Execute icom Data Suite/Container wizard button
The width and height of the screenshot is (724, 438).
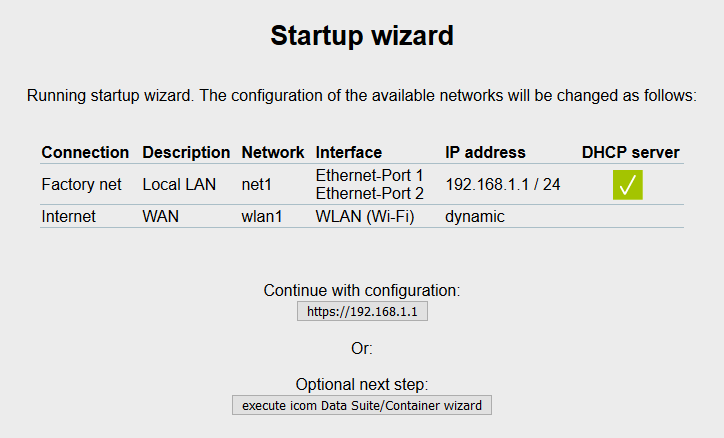(362, 405)
